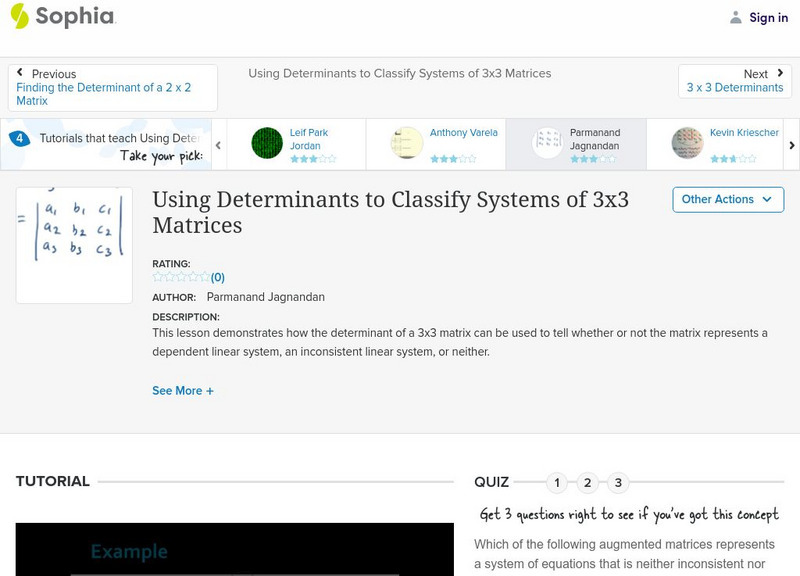Select Anthony Varela's avatar image

[407, 143]
